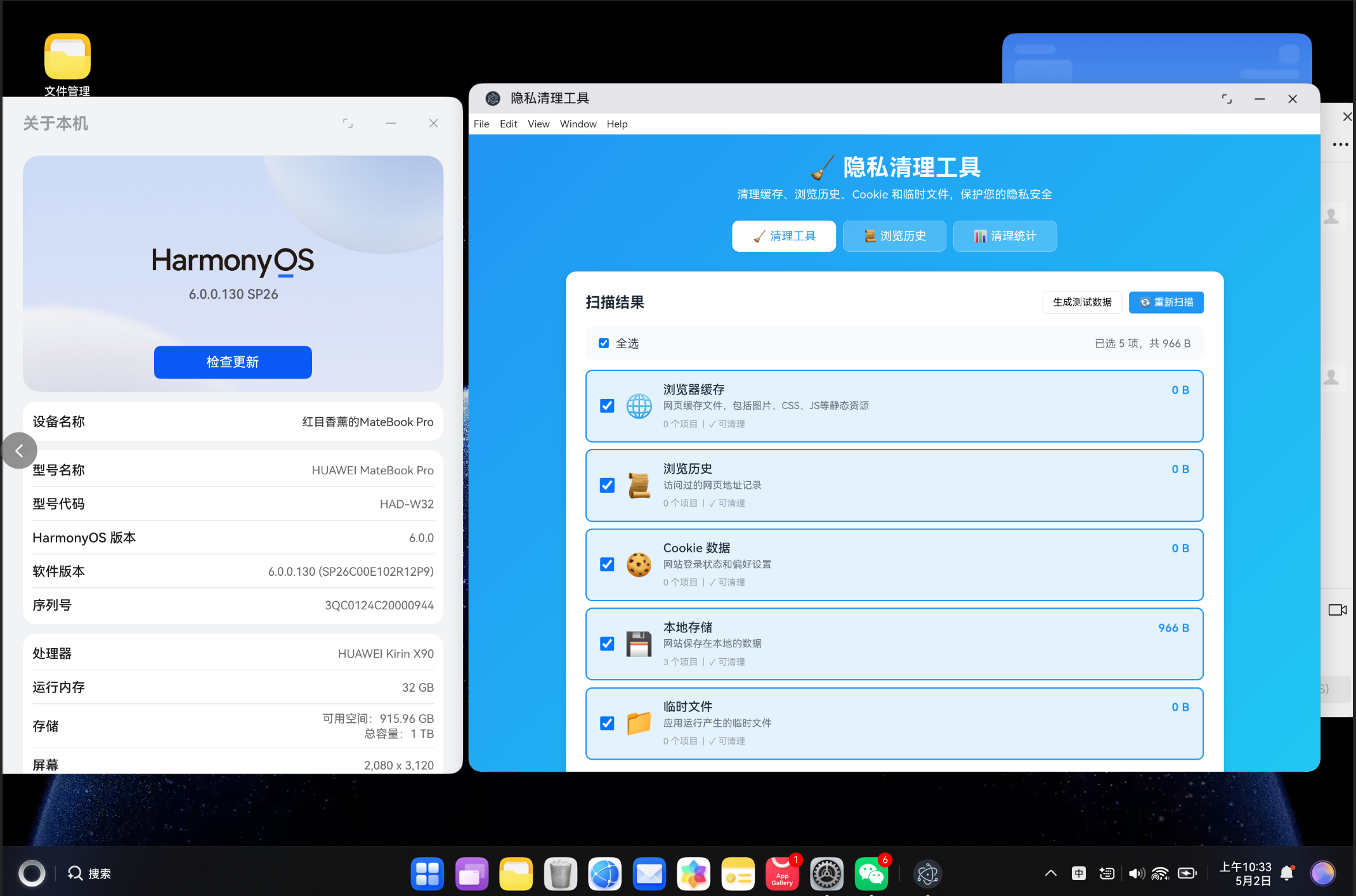Open the AppGallery dock icon
1356x896 pixels.
point(783,874)
